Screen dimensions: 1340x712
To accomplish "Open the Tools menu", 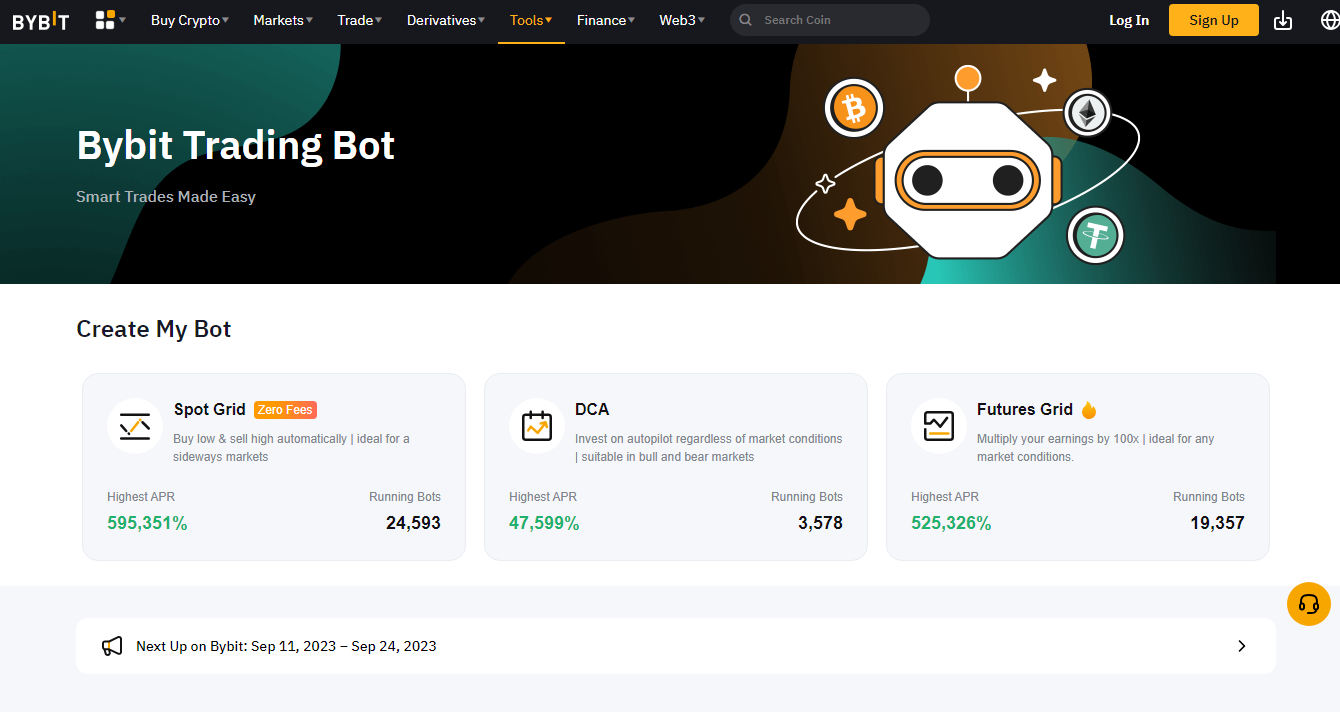I will (x=531, y=20).
